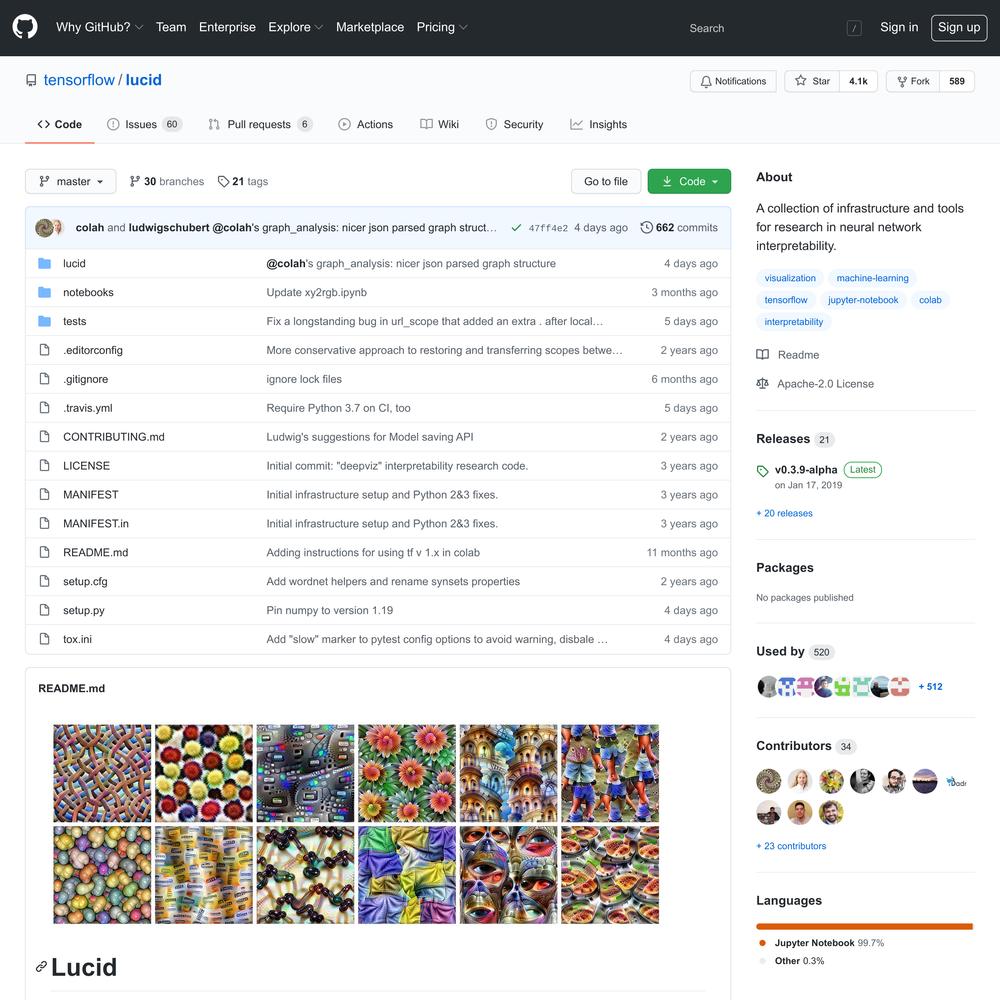
Task: Expand the Why GitHub? menu
Action: (99, 27)
